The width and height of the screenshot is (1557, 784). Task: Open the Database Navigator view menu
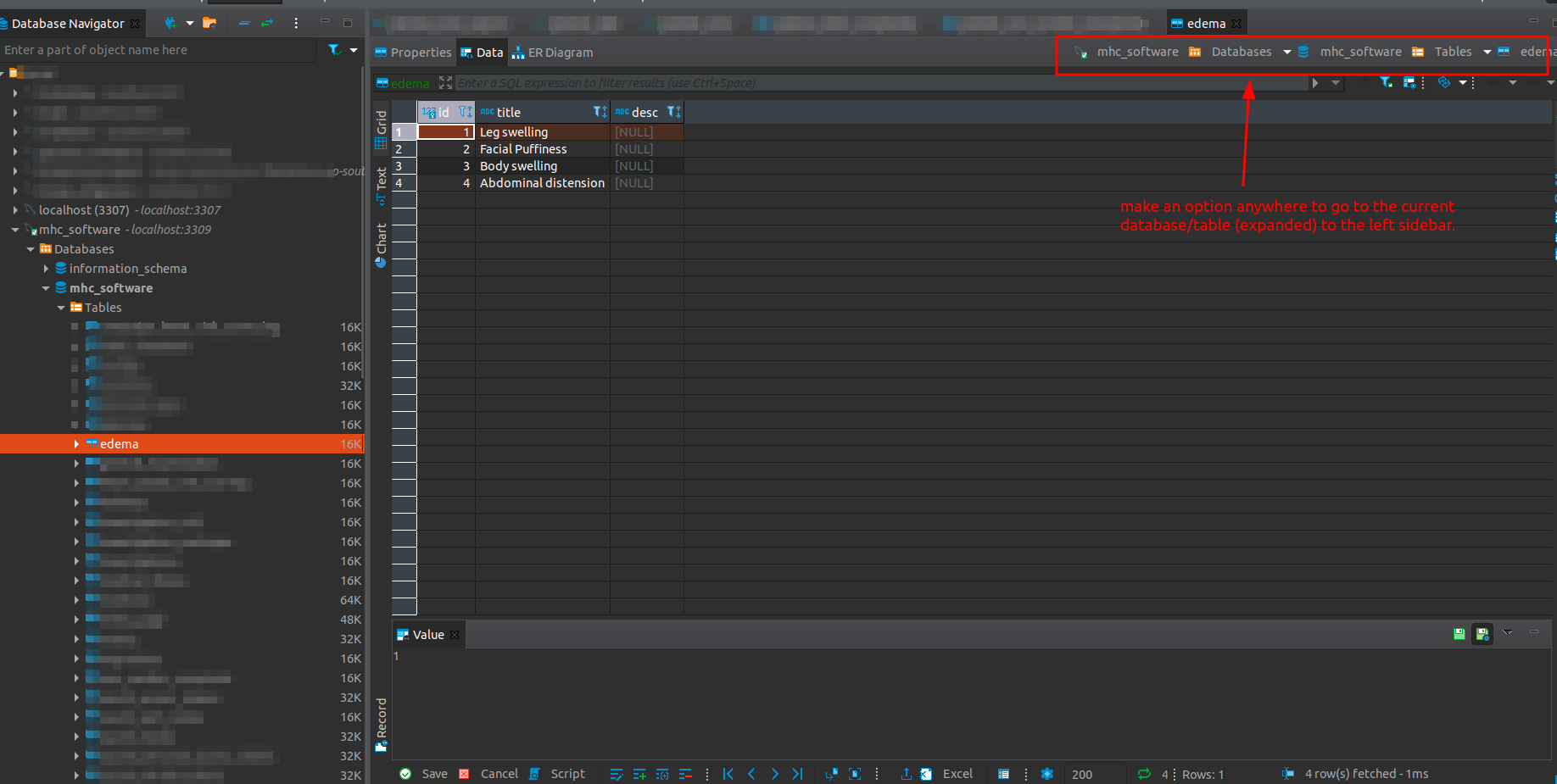point(296,23)
